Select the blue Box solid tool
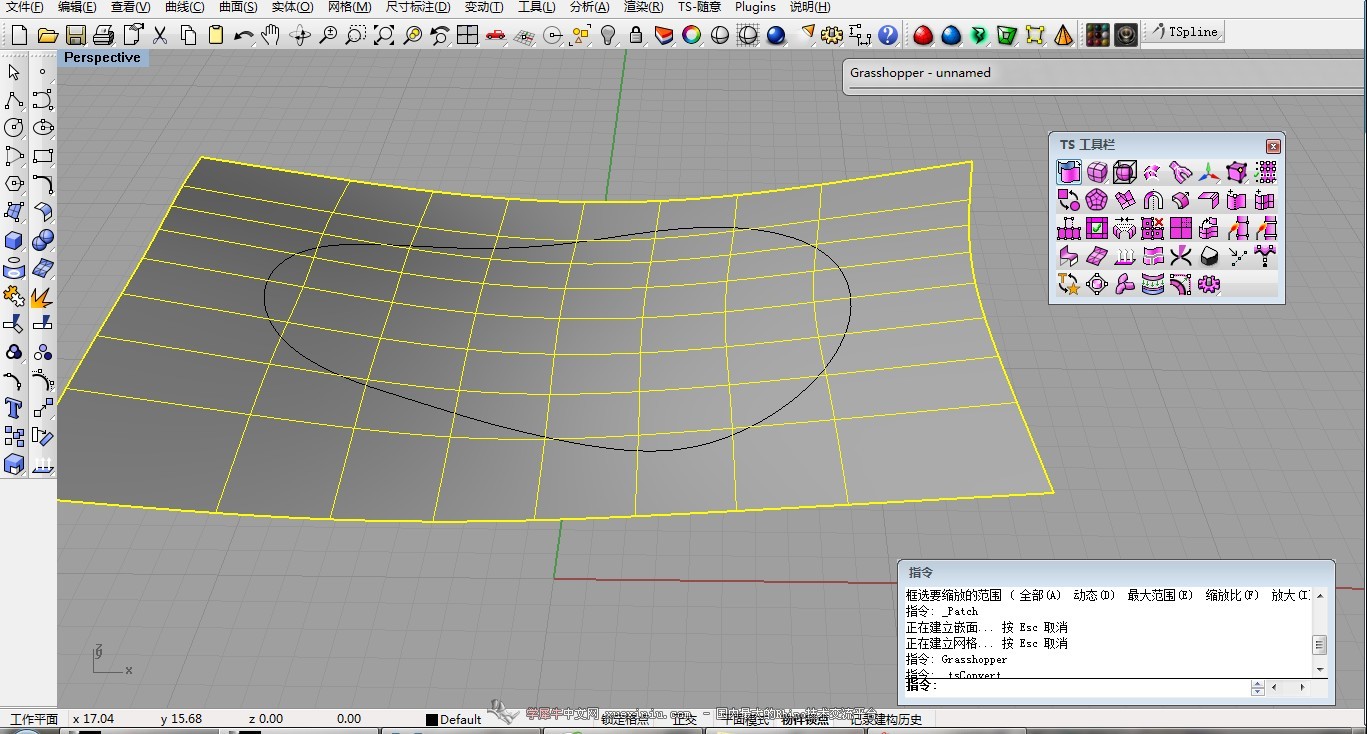Screen dimensions: 1367x734 tap(14, 240)
